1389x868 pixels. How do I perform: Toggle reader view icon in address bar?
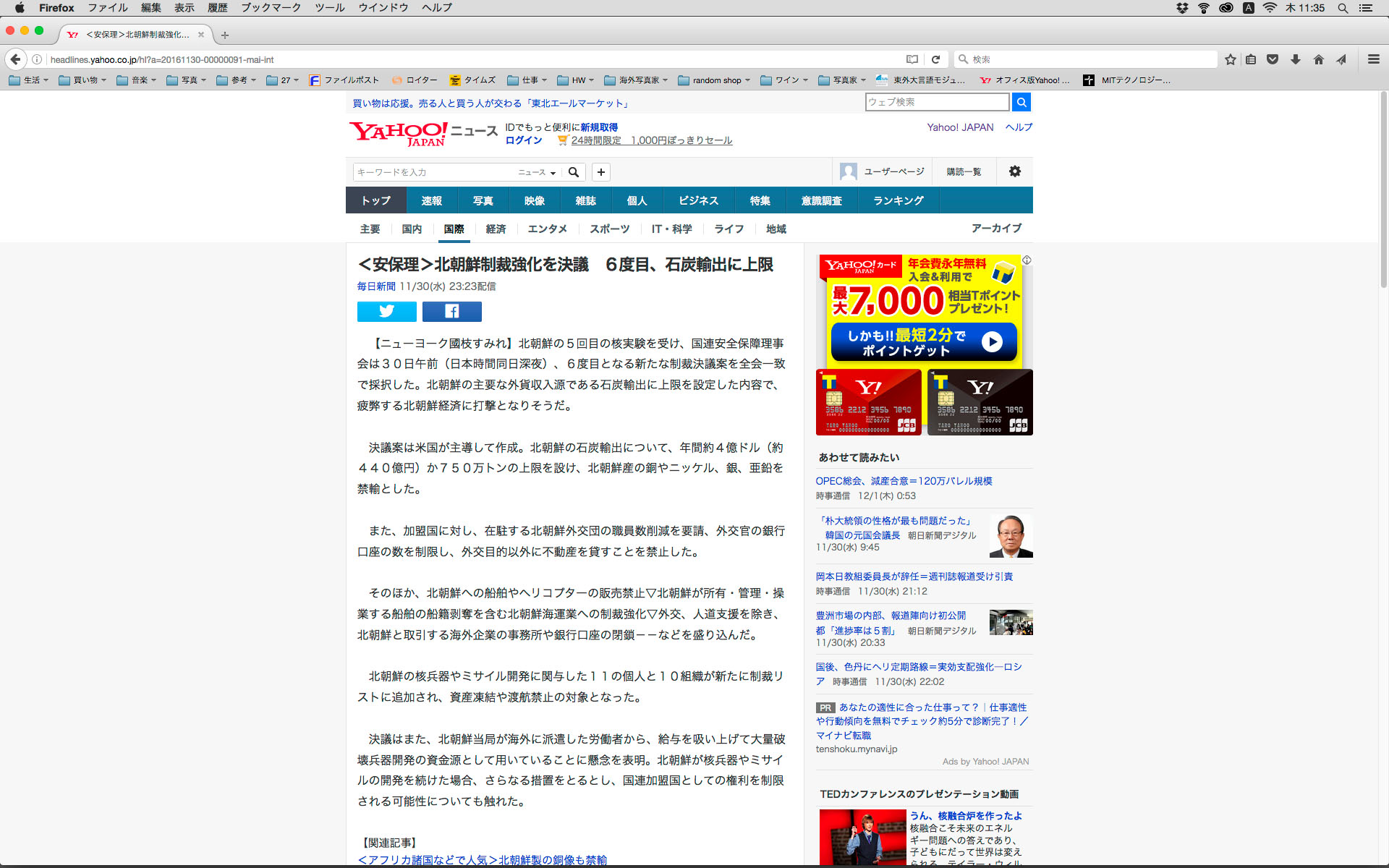[x=912, y=59]
